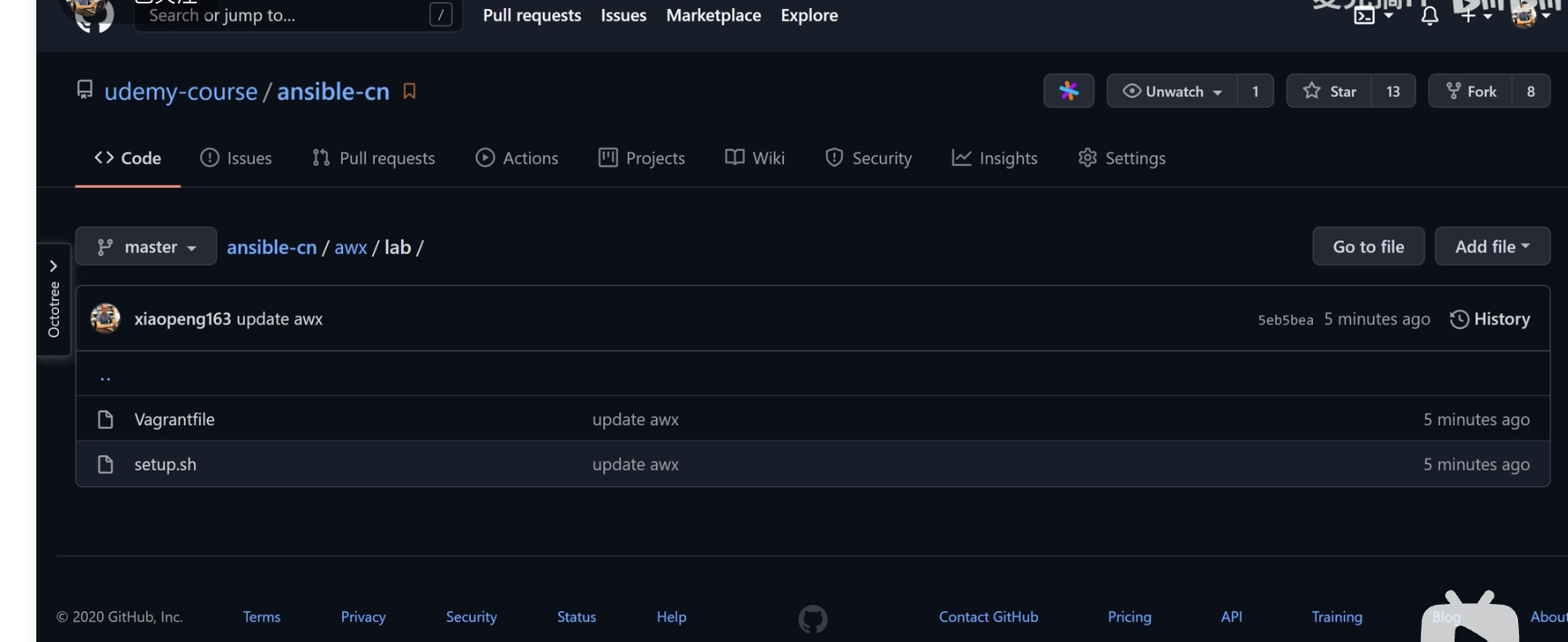Click the repository icon before udemy-course
Screen dimensions: 1568x642
[84, 90]
